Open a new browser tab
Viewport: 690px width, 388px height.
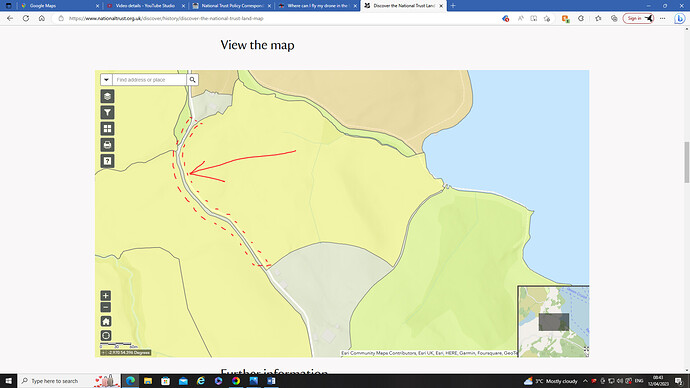pos(453,6)
